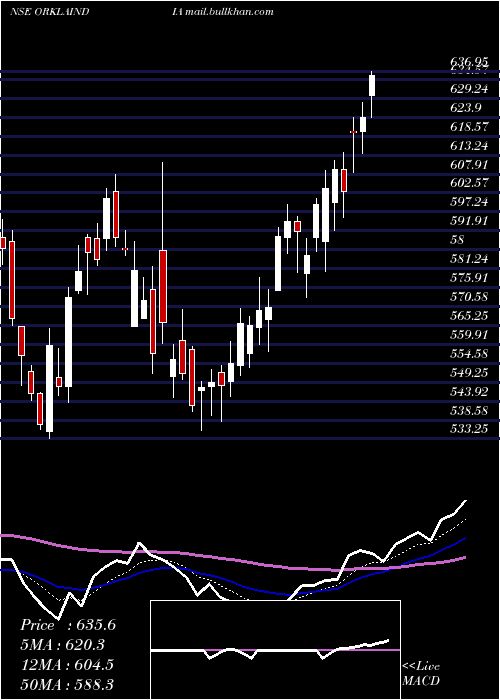Click the 591.91 price axis label
The width and height of the screenshot is (500, 700).
[x=469, y=221]
